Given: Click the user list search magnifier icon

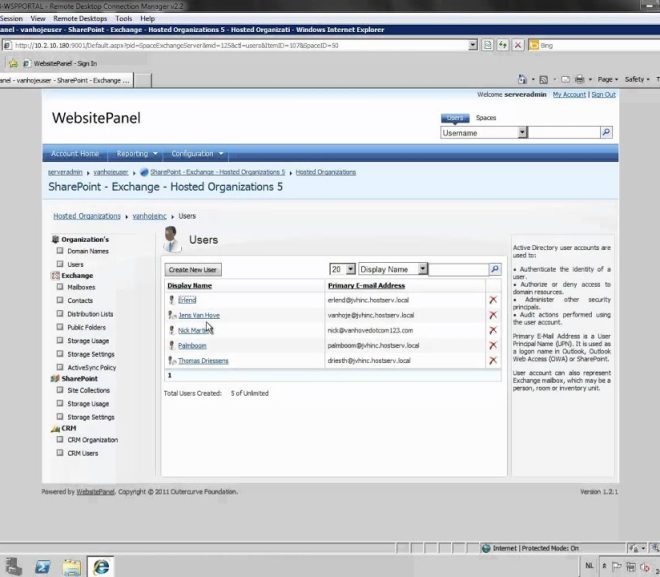Looking at the screenshot, I should click(x=495, y=269).
